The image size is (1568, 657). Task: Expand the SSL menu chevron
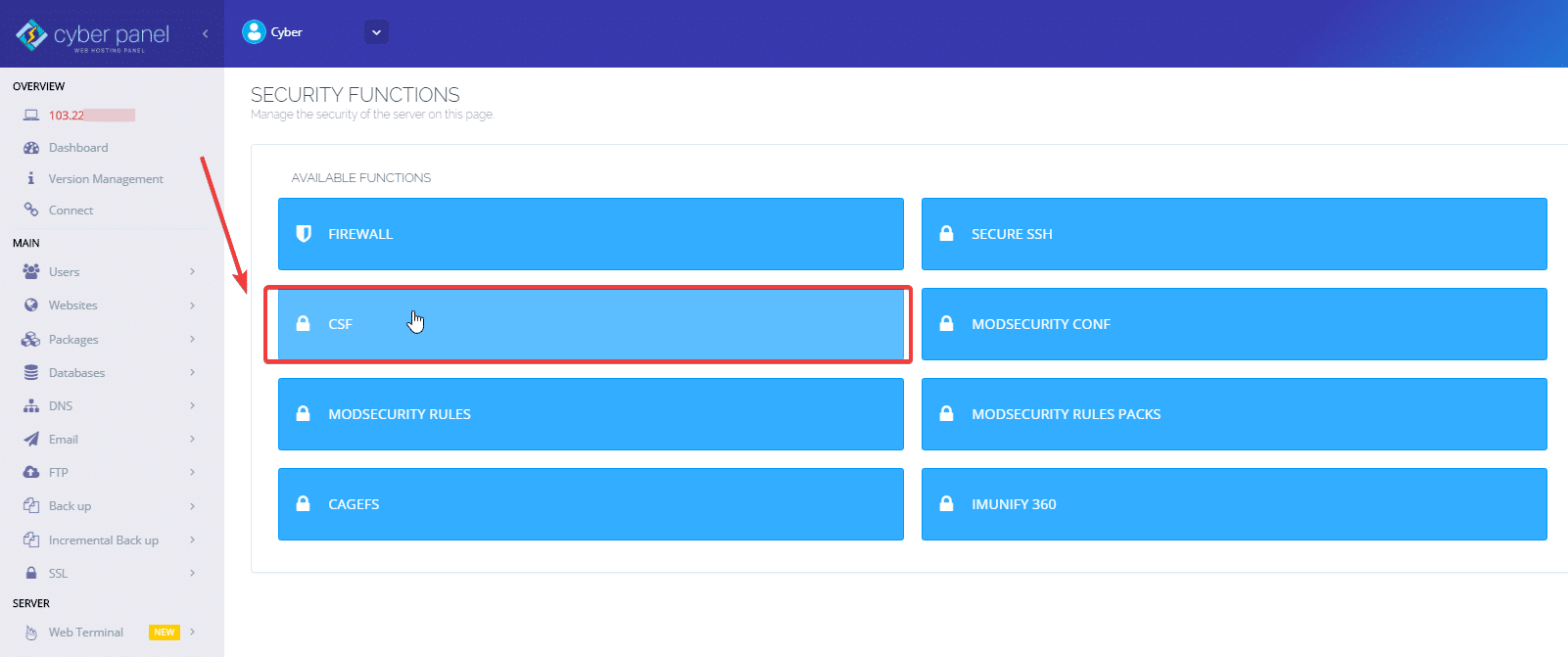192,573
